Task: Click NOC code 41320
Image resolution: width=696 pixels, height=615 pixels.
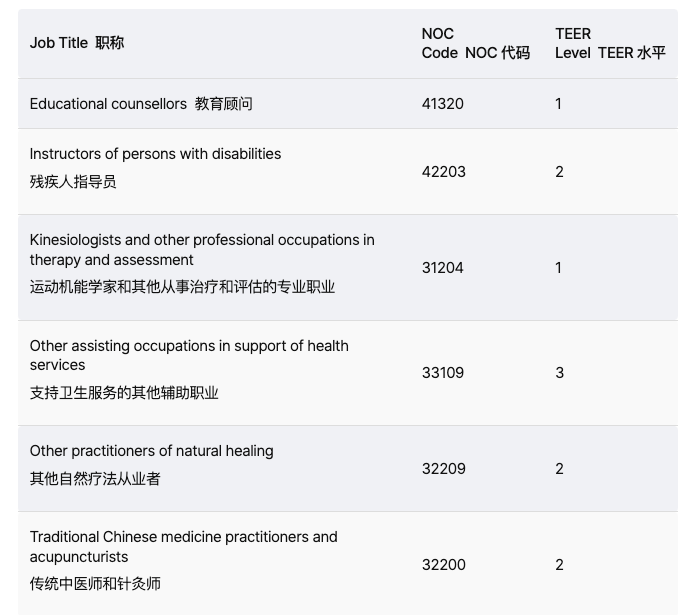Action: [x=443, y=104]
